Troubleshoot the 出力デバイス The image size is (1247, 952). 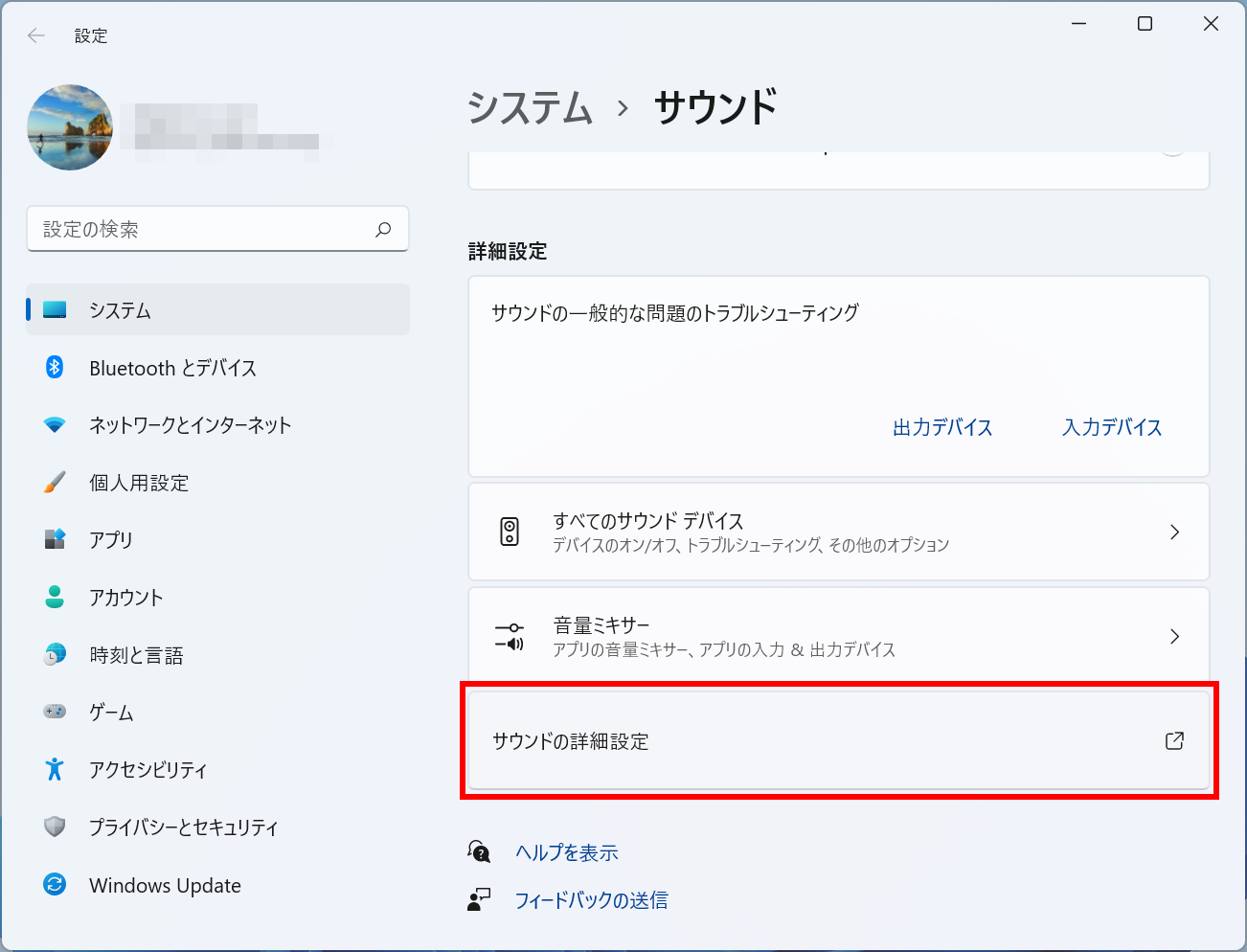click(x=942, y=427)
